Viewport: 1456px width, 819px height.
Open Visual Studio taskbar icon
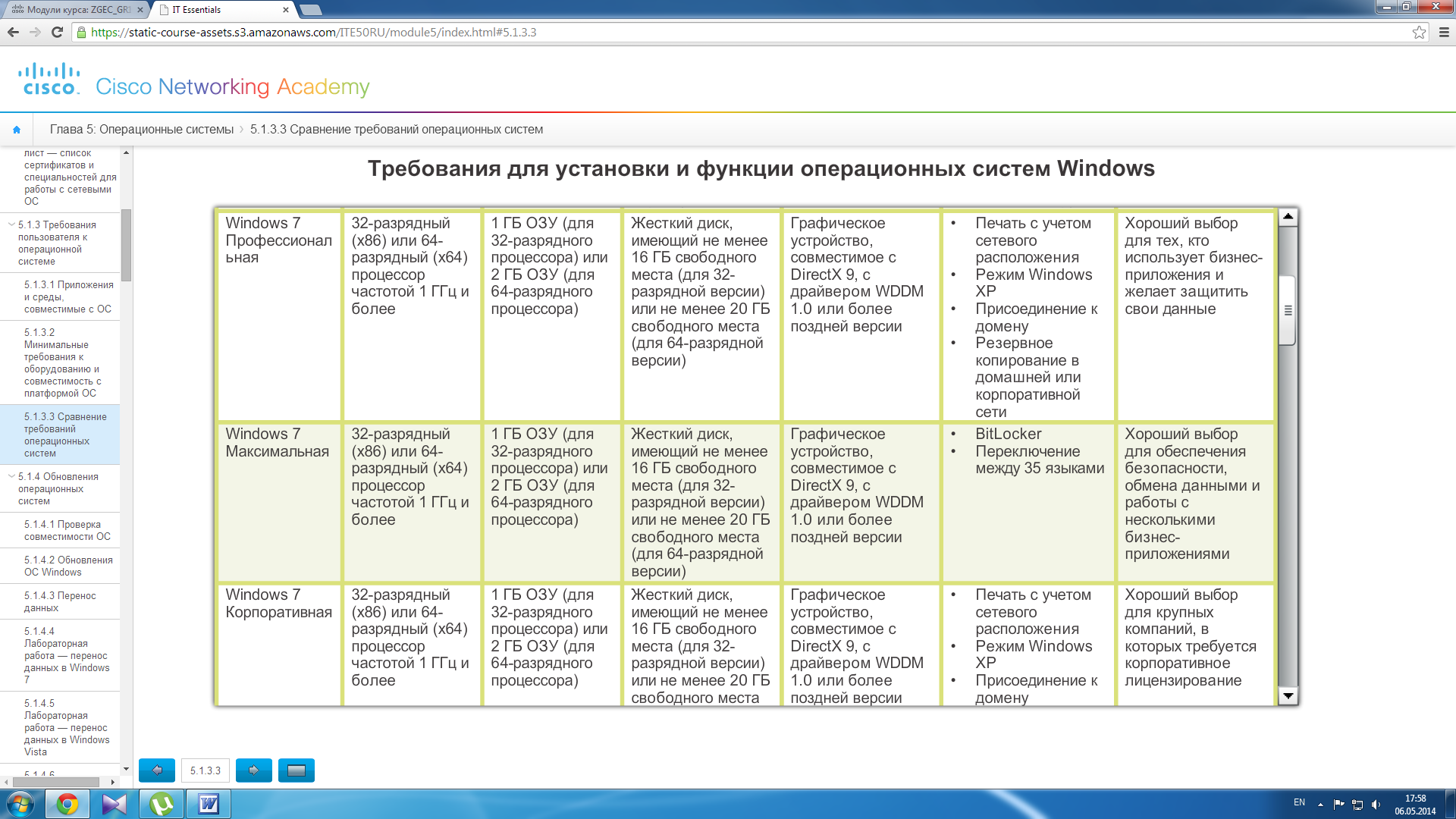point(115,804)
